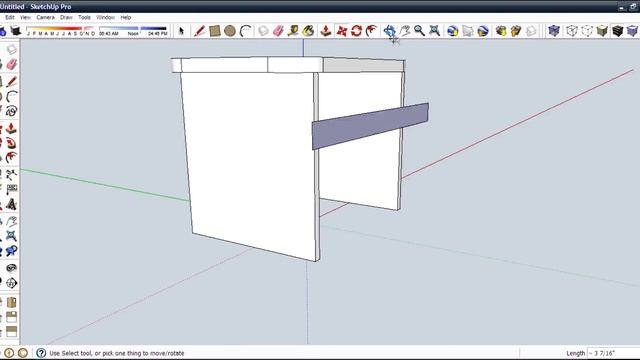Viewport: 640px width, 360px height.
Task: Select the arrow Select tool
Action: 182,31
